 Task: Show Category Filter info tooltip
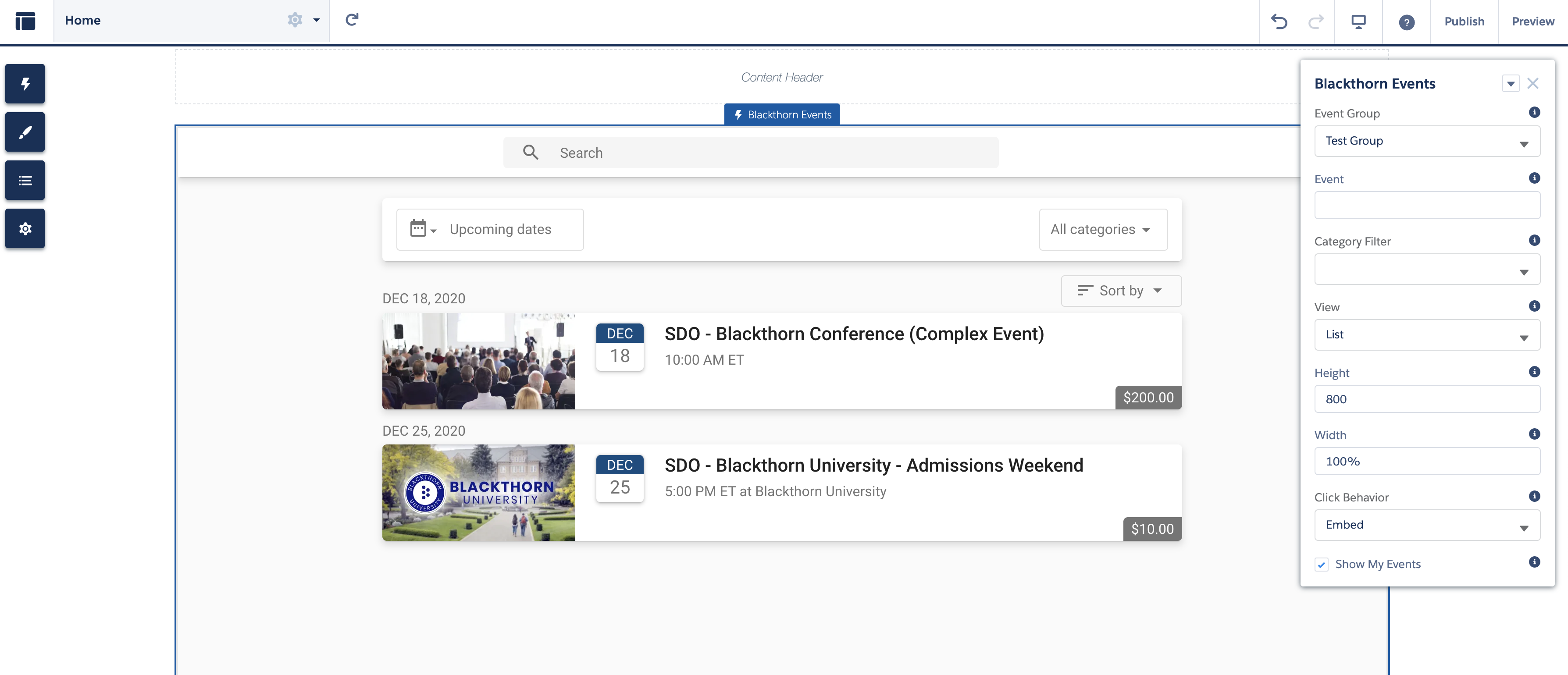(1534, 241)
